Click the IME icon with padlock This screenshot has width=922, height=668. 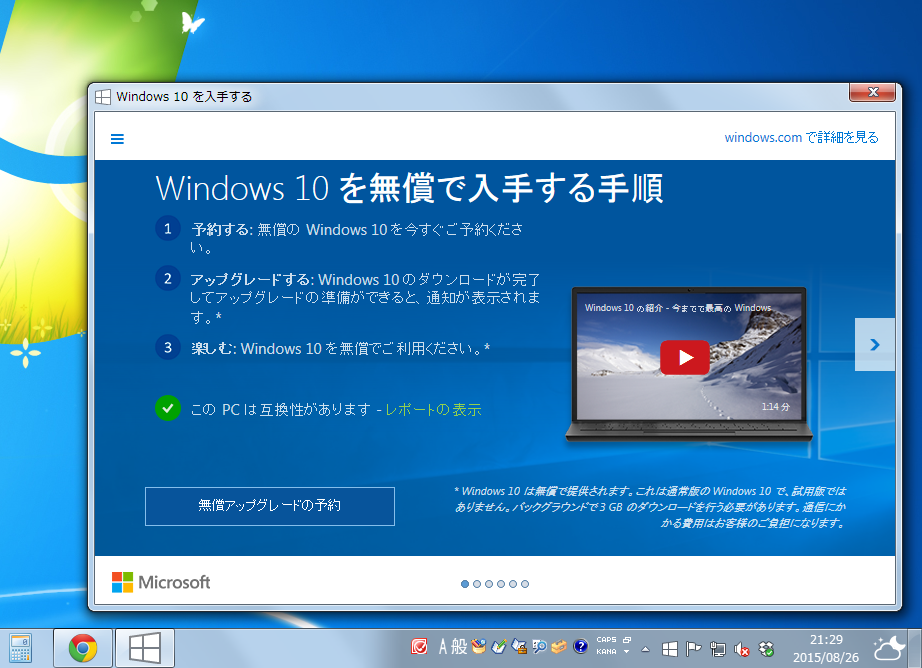(519, 647)
